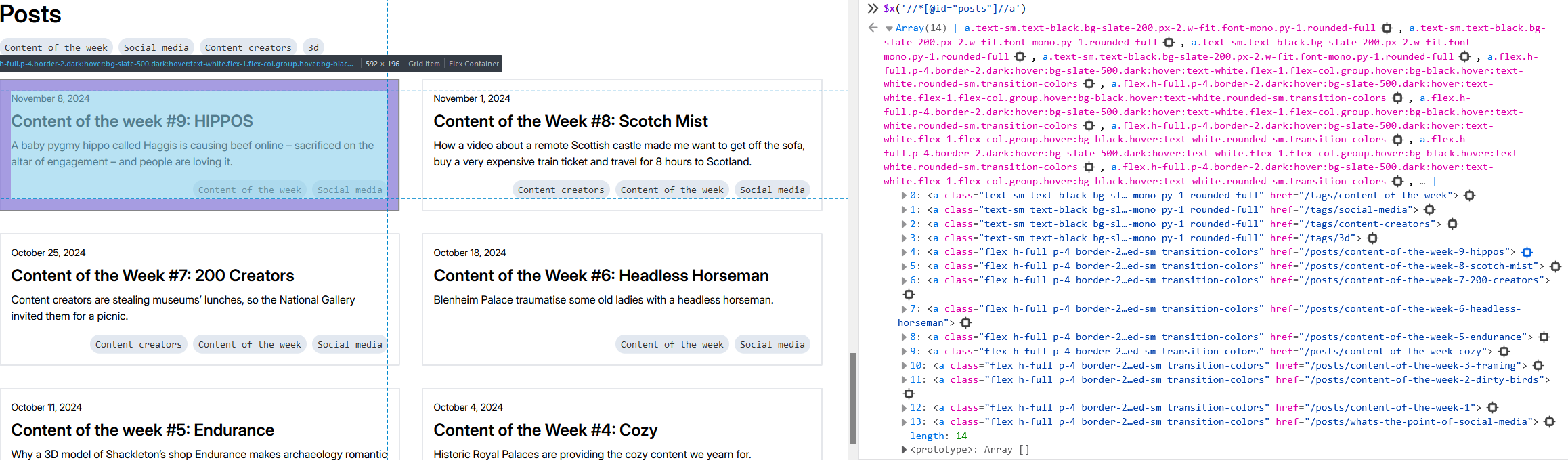
Task: Click Content creators tag in the 200 Creators post
Action: tap(138, 344)
